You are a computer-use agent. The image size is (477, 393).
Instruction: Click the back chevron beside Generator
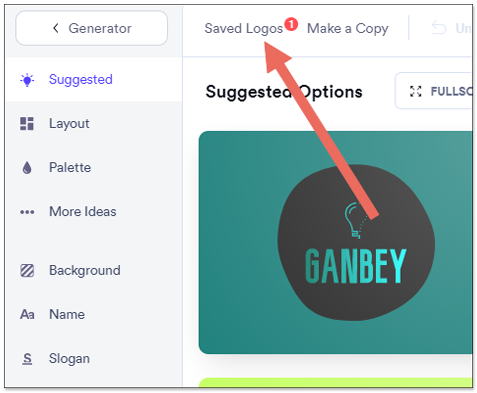[56, 28]
